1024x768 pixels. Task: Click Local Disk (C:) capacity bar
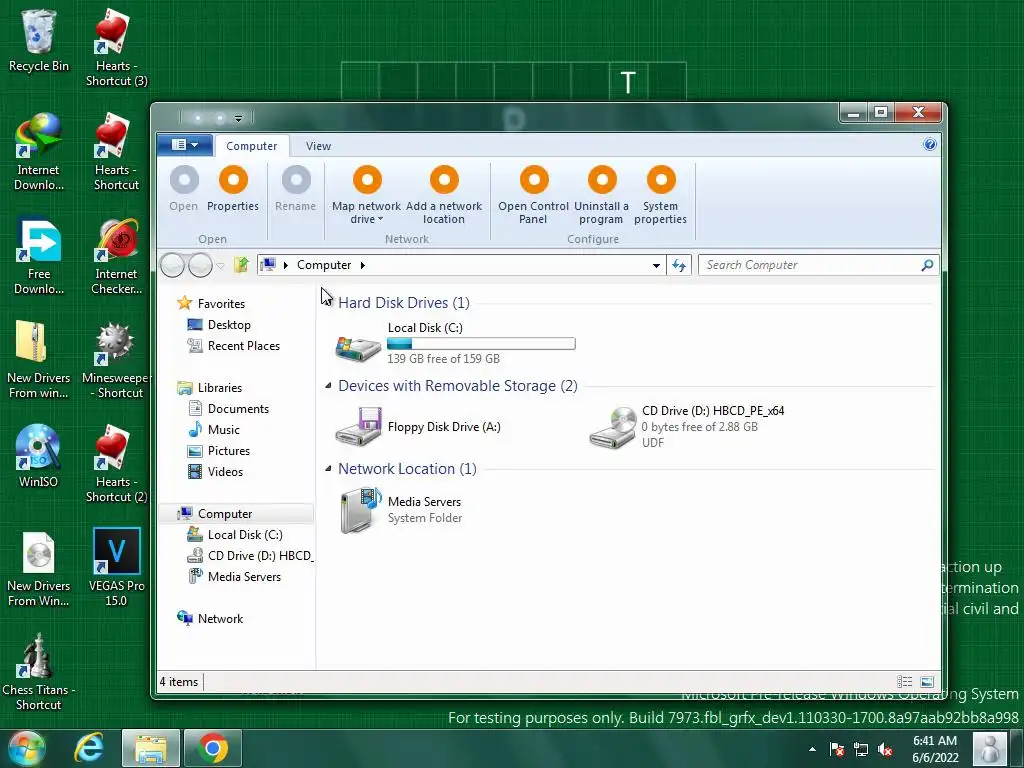(481, 344)
